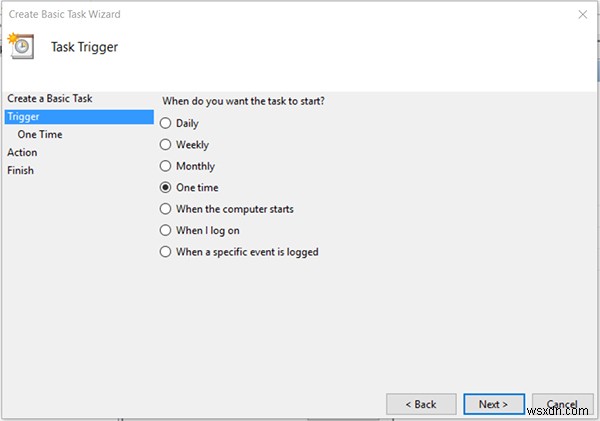Click the Task Trigger heading text
Viewport: 600px width, 421px height.
(83, 47)
